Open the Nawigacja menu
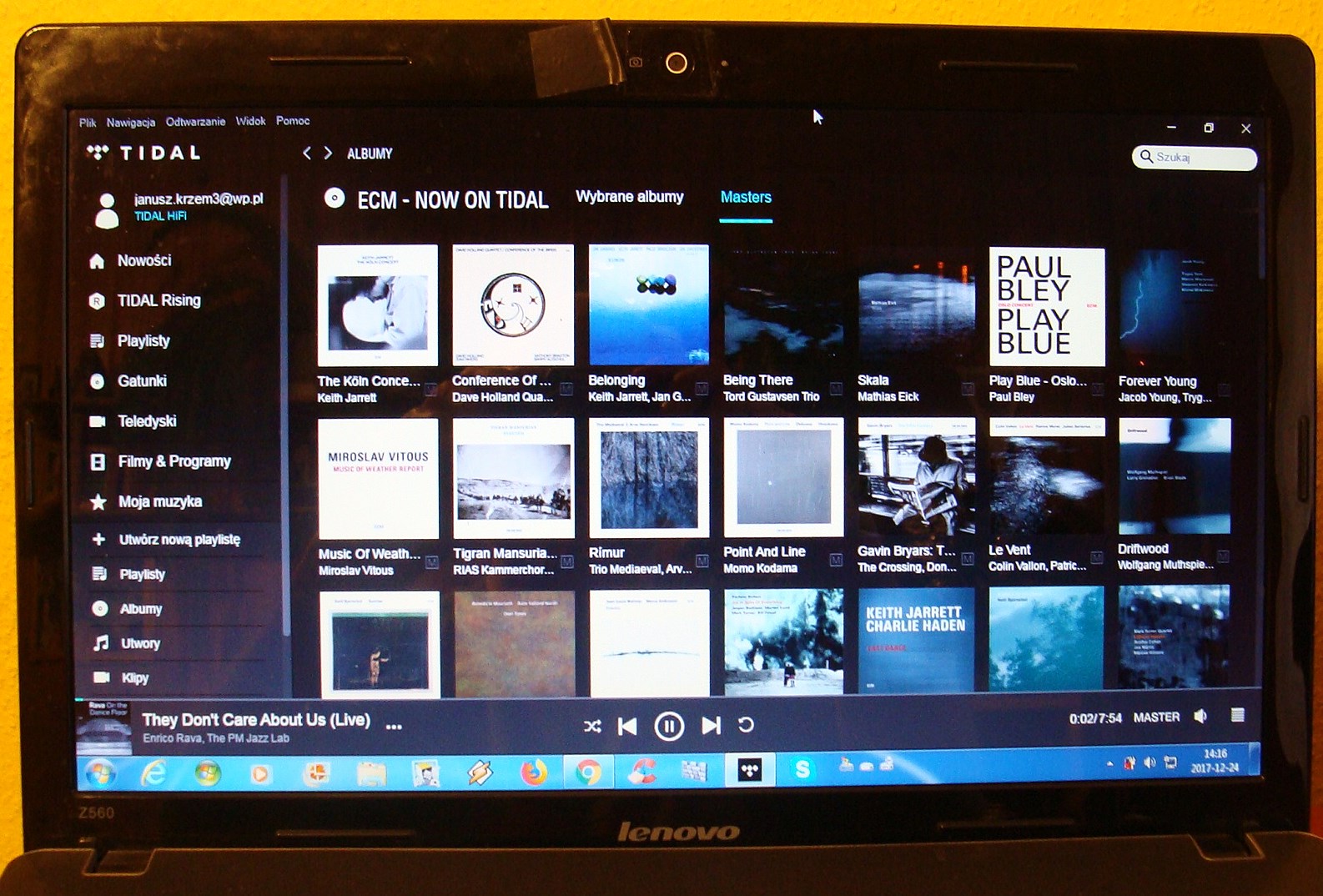Screen dimensions: 1323x896 131,122
